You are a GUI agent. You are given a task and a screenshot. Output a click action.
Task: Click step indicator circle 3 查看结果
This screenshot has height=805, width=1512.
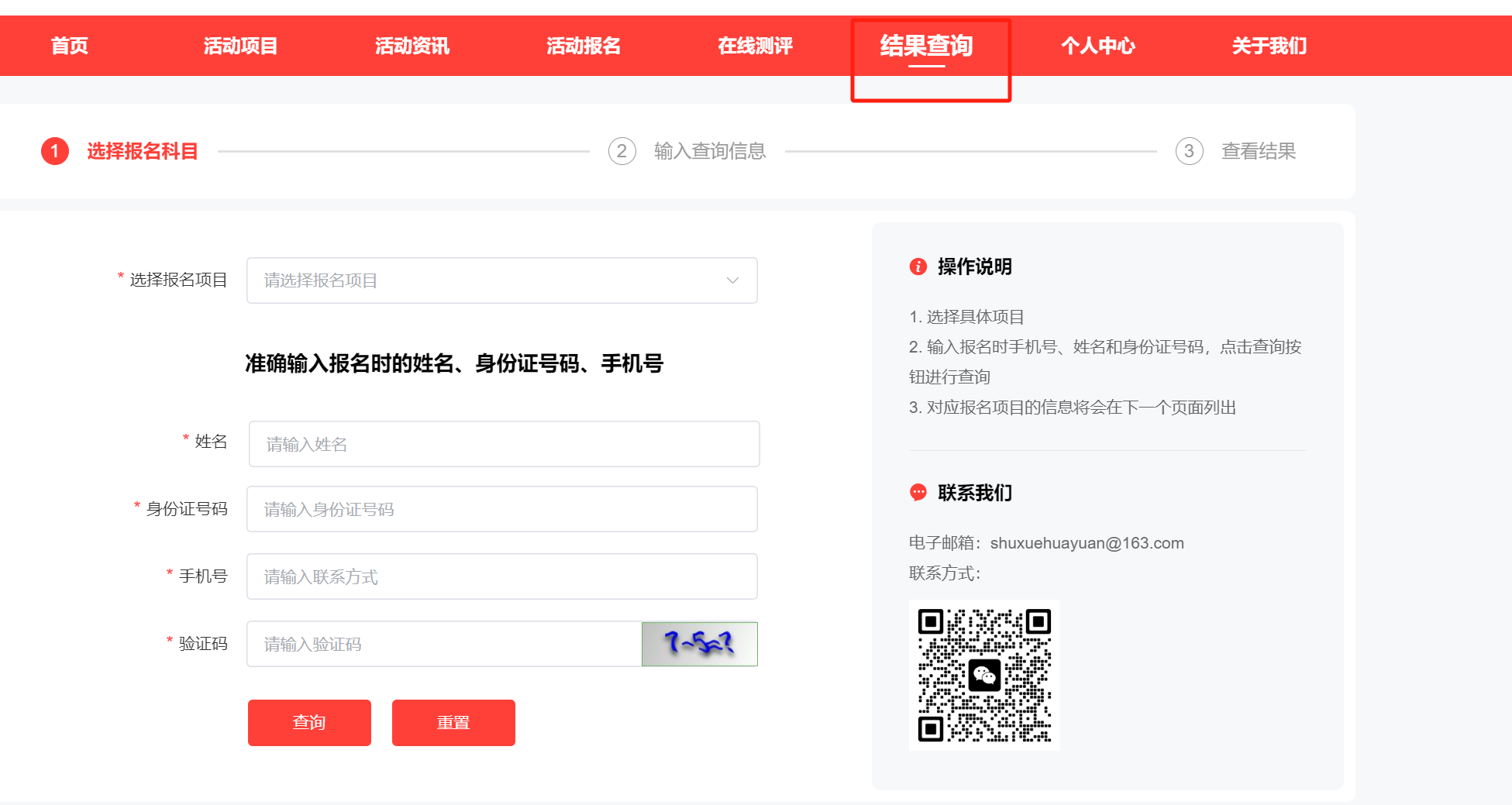point(1190,151)
